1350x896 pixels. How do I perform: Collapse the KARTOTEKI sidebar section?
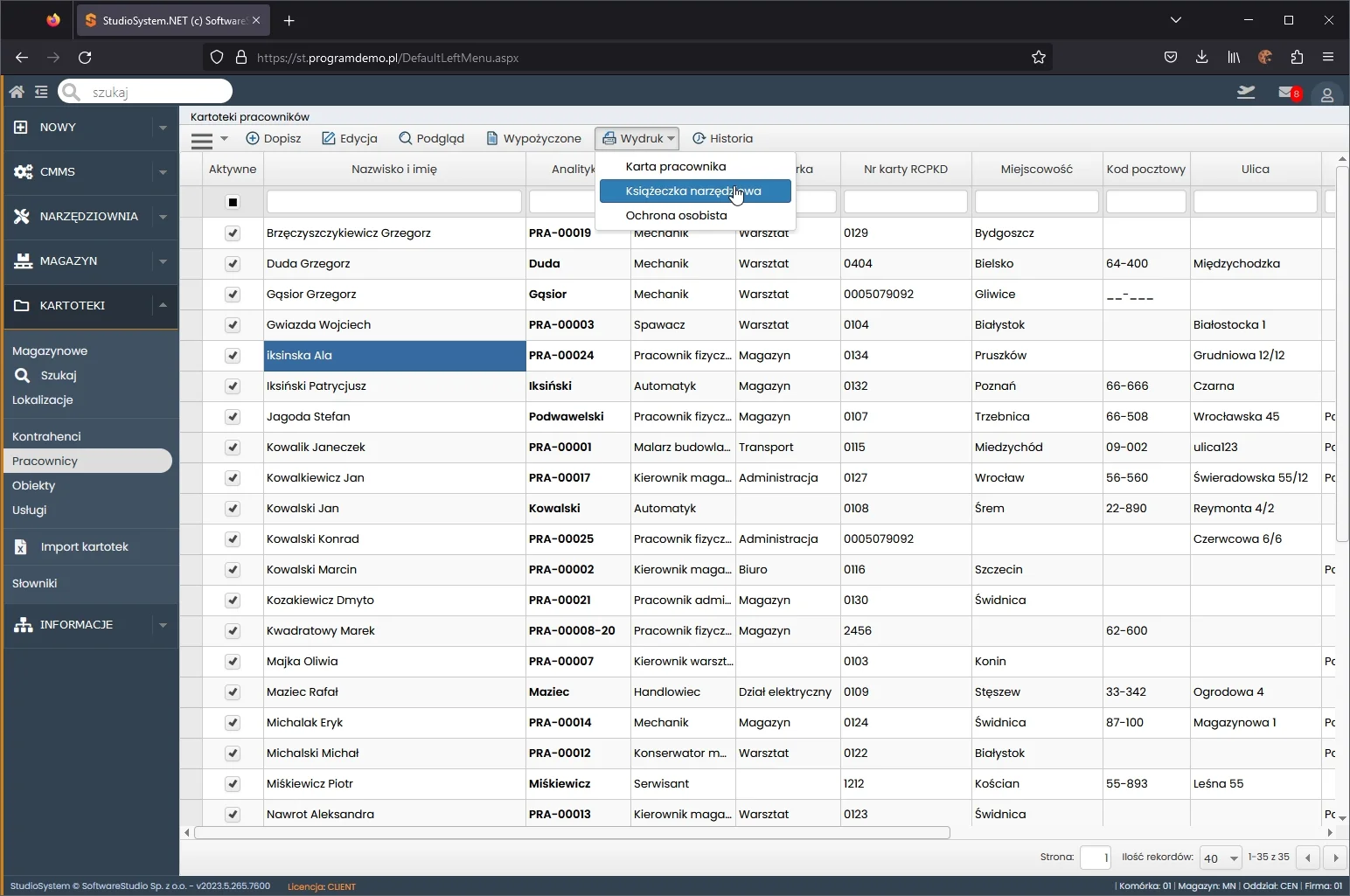click(x=163, y=305)
